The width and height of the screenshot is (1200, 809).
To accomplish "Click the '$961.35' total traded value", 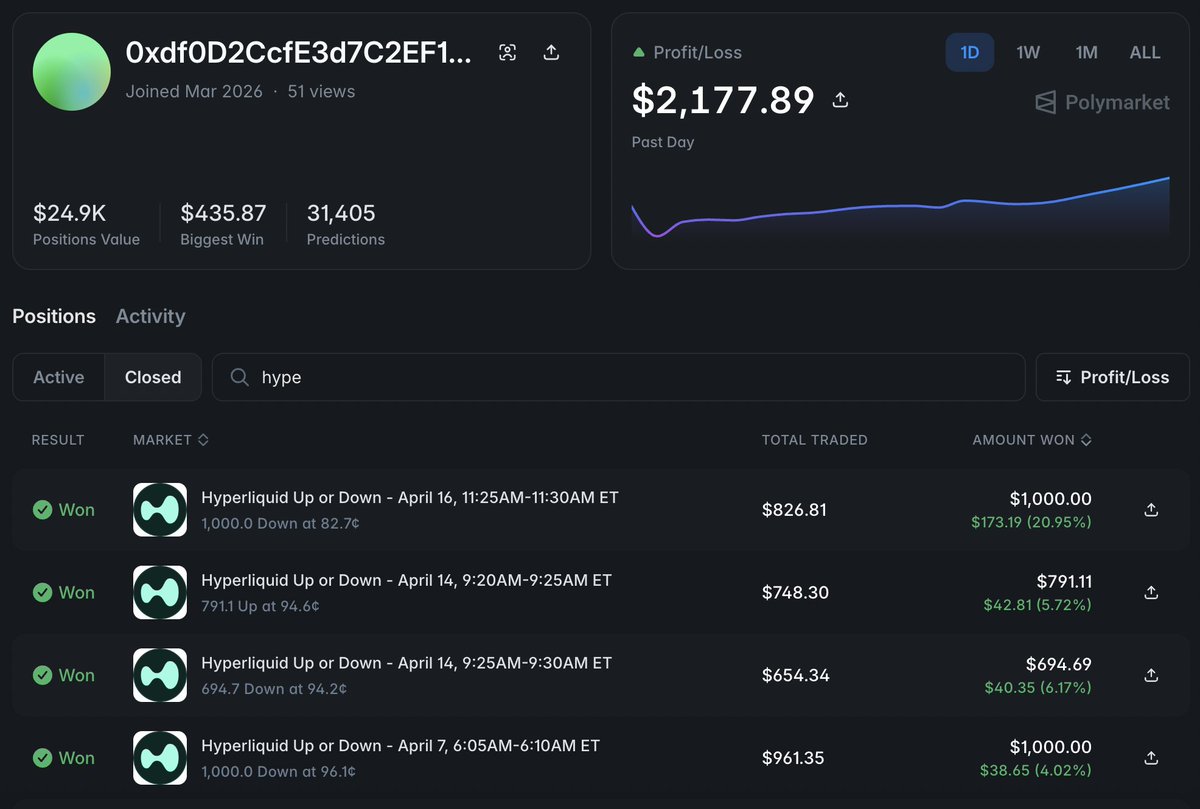I will 793,758.
